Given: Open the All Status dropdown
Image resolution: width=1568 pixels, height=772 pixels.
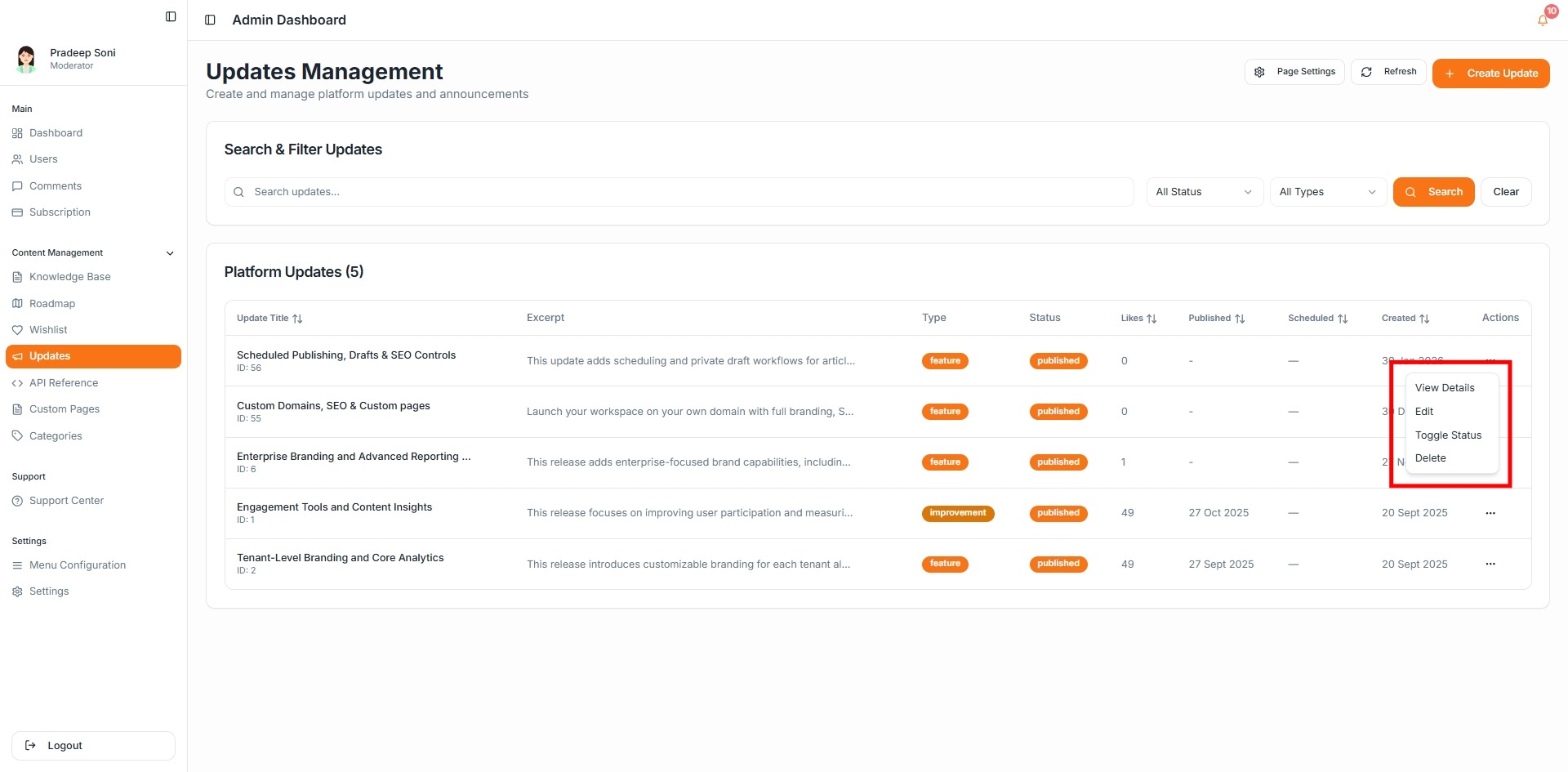Looking at the screenshot, I should pos(1204,192).
